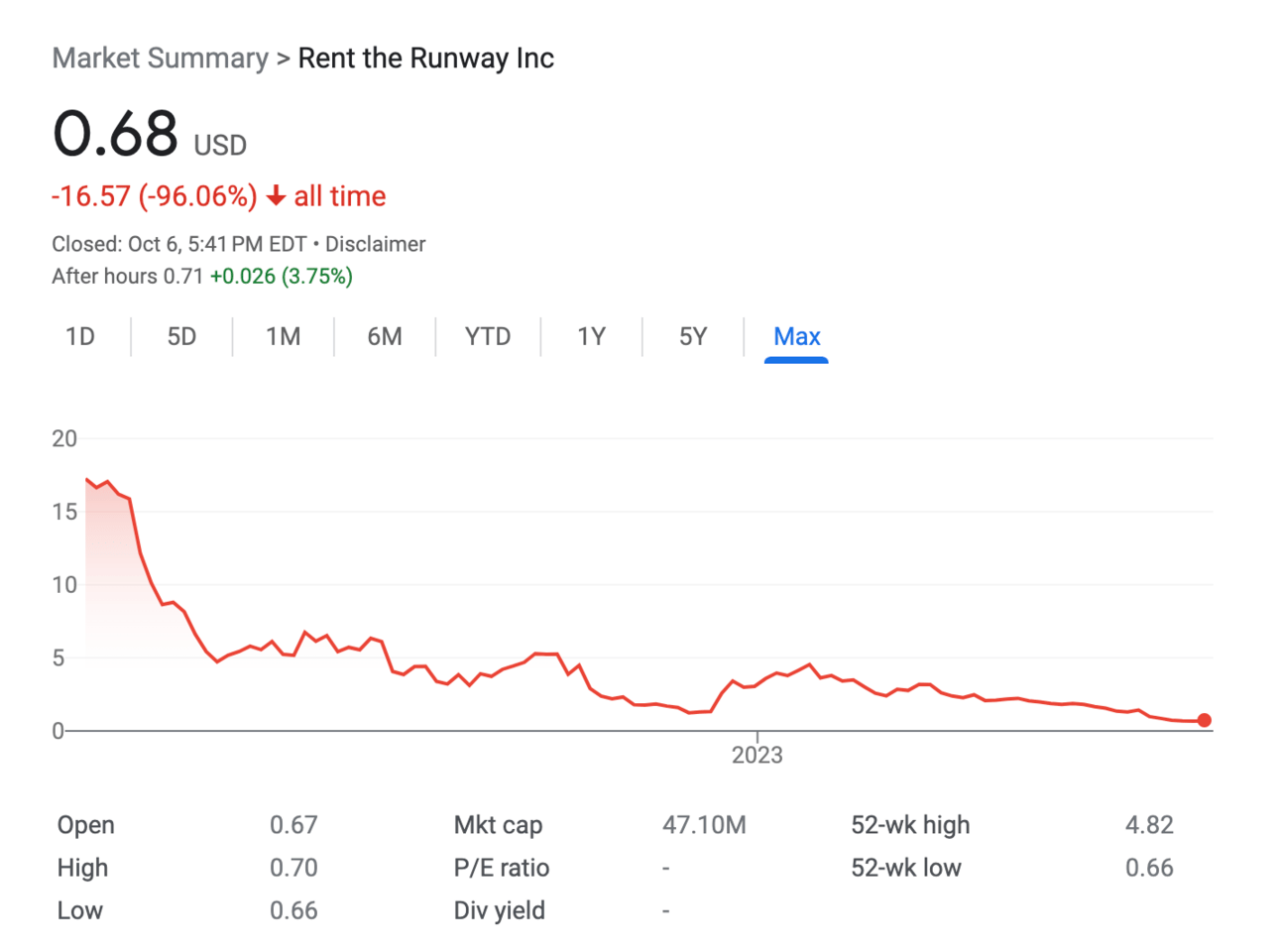Viewport: 1281px width, 952px height.
Task: Select the 5D chart range
Action: pos(181,337)
